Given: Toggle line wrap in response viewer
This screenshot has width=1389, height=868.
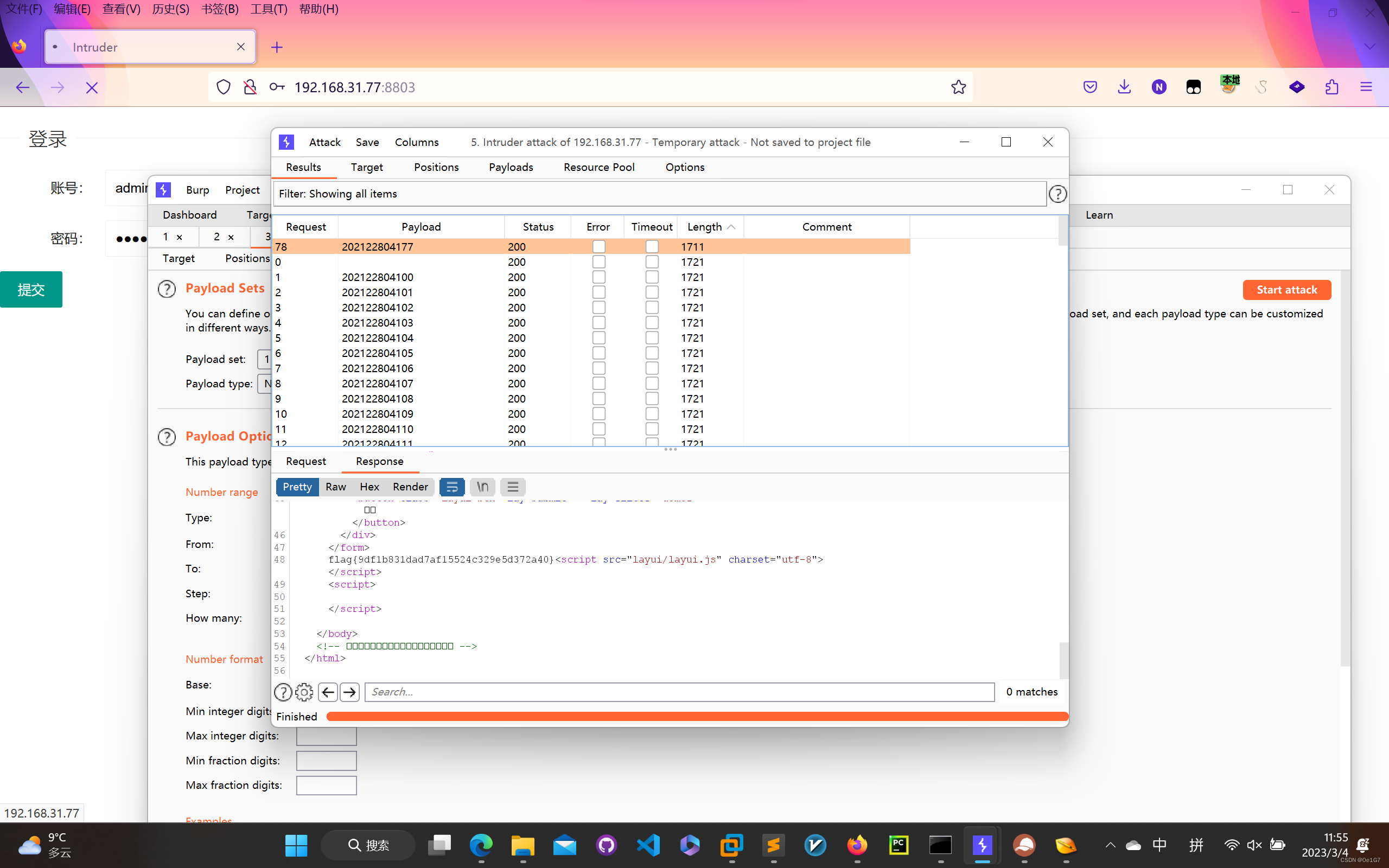Looking at the screenshot, I should (x=452, y=487).
